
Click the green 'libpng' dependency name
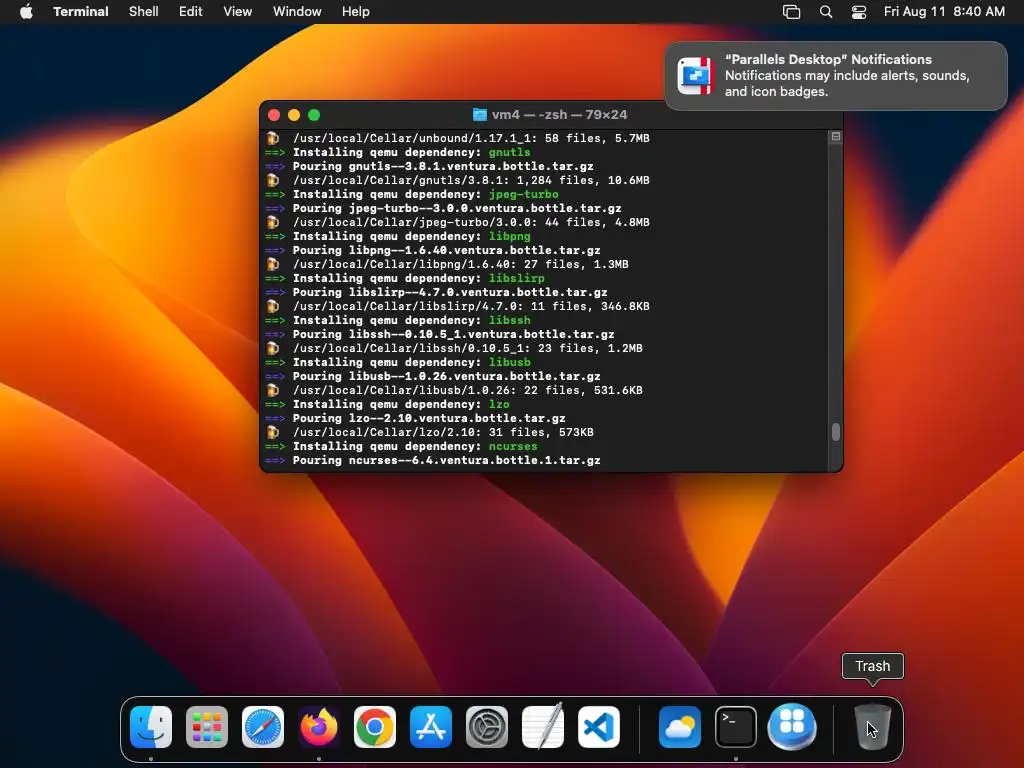coord(509,236)
